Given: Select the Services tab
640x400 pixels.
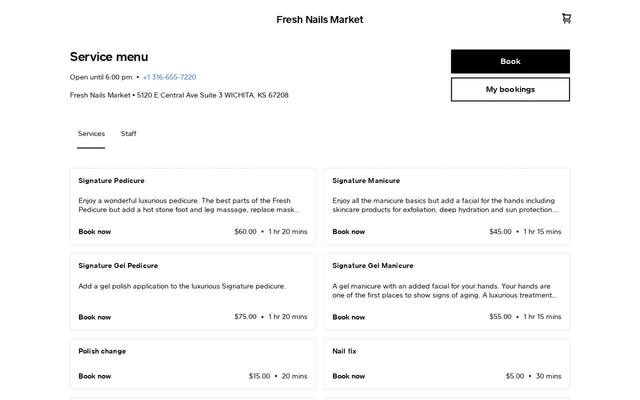Looking at the screenshot, I should click(x=91, y=133).
